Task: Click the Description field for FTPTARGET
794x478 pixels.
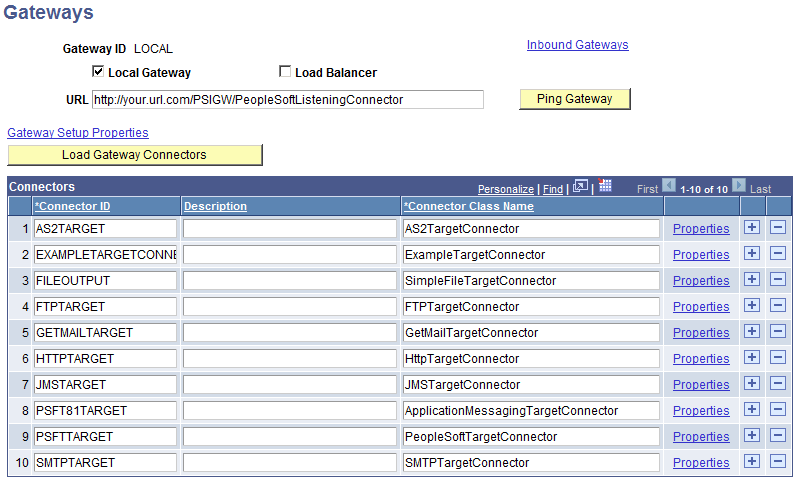Action: (290, 307)
